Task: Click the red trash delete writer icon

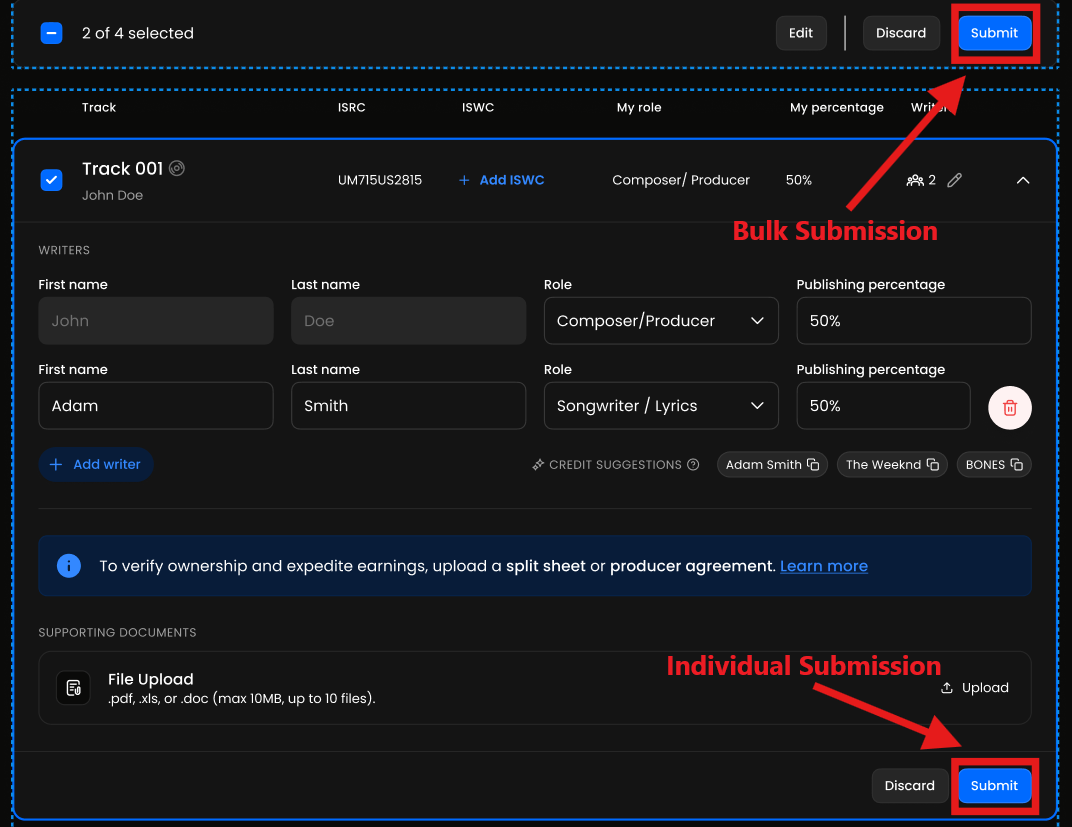Action: (x=1010, y=407)
